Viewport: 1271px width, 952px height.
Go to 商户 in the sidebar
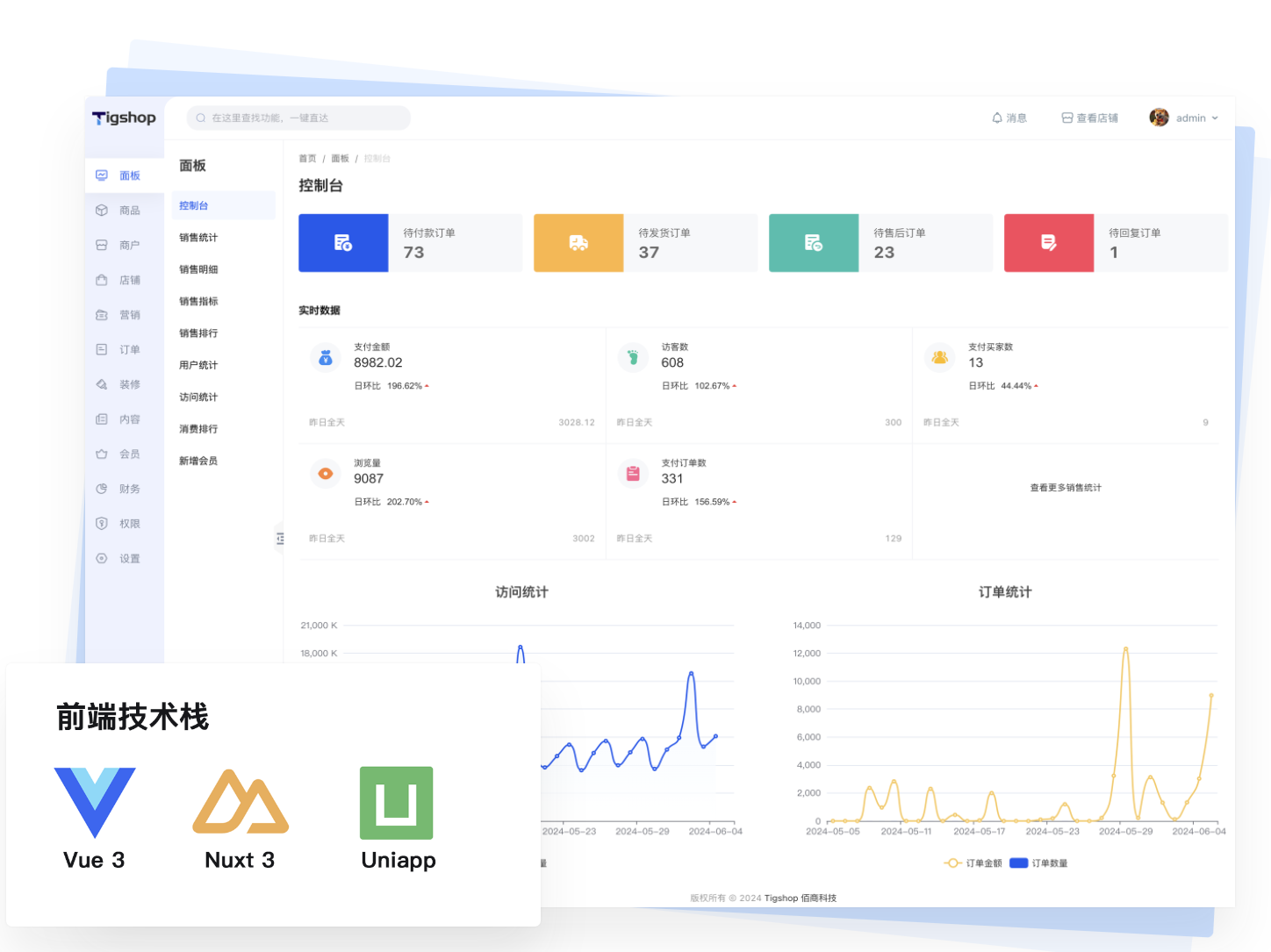click(x=124, y=245)
